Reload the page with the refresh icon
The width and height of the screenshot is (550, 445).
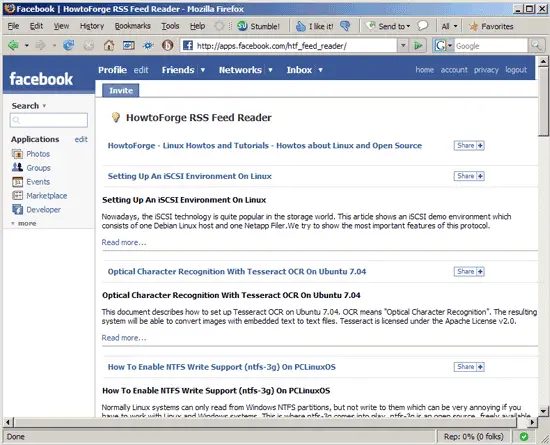click(68, 45)
